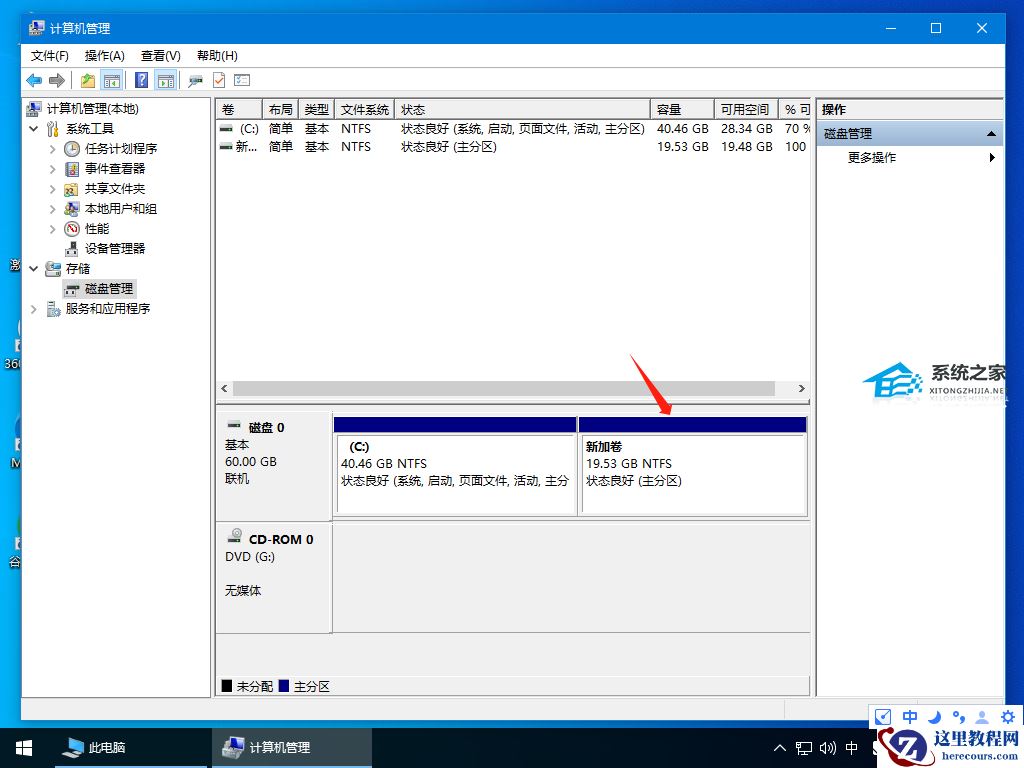Expand the 服务和应用程序 node arrow
The image size is (1024, 768).
pos(34,309)
